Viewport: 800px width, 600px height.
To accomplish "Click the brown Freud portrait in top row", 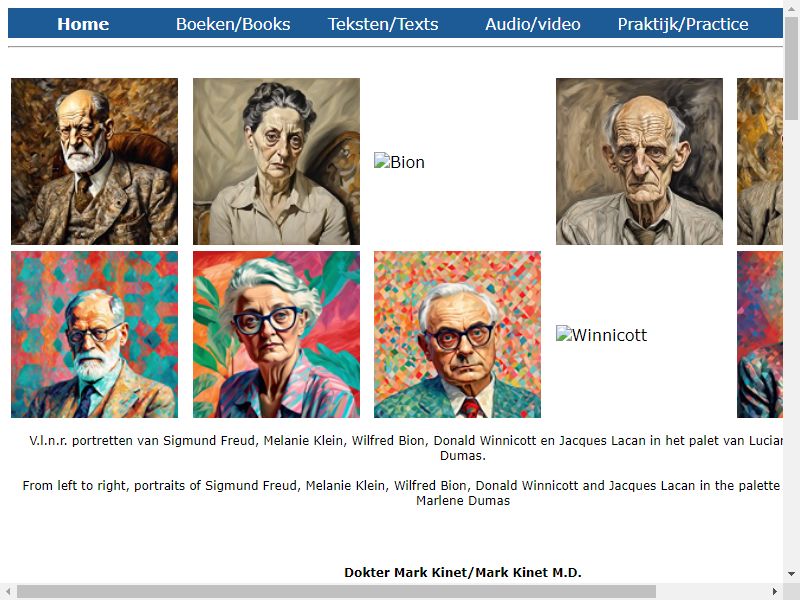I will click(x=94, y=161).
